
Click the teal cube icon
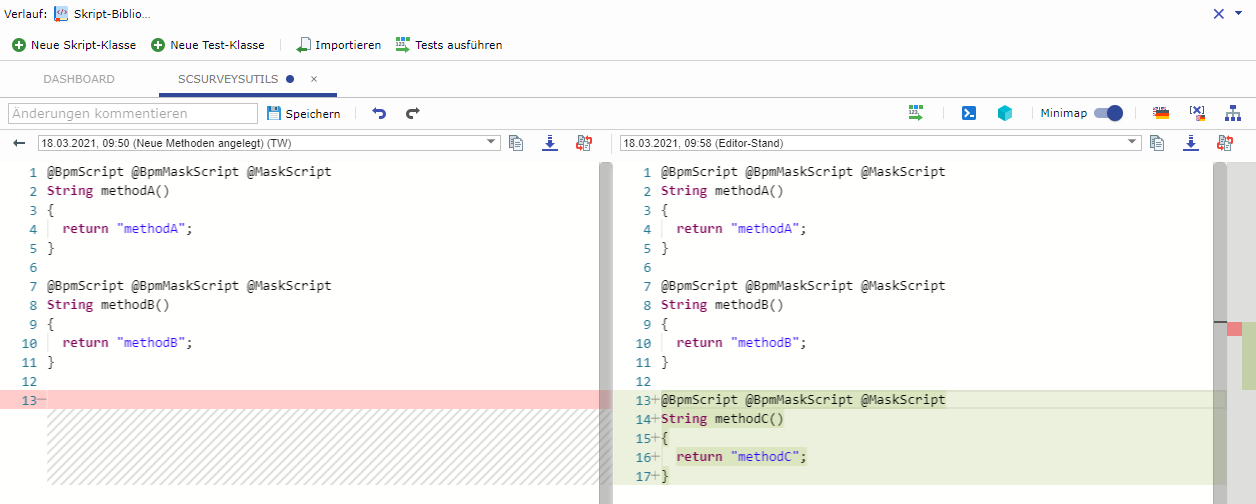(x=1004, y=114)
